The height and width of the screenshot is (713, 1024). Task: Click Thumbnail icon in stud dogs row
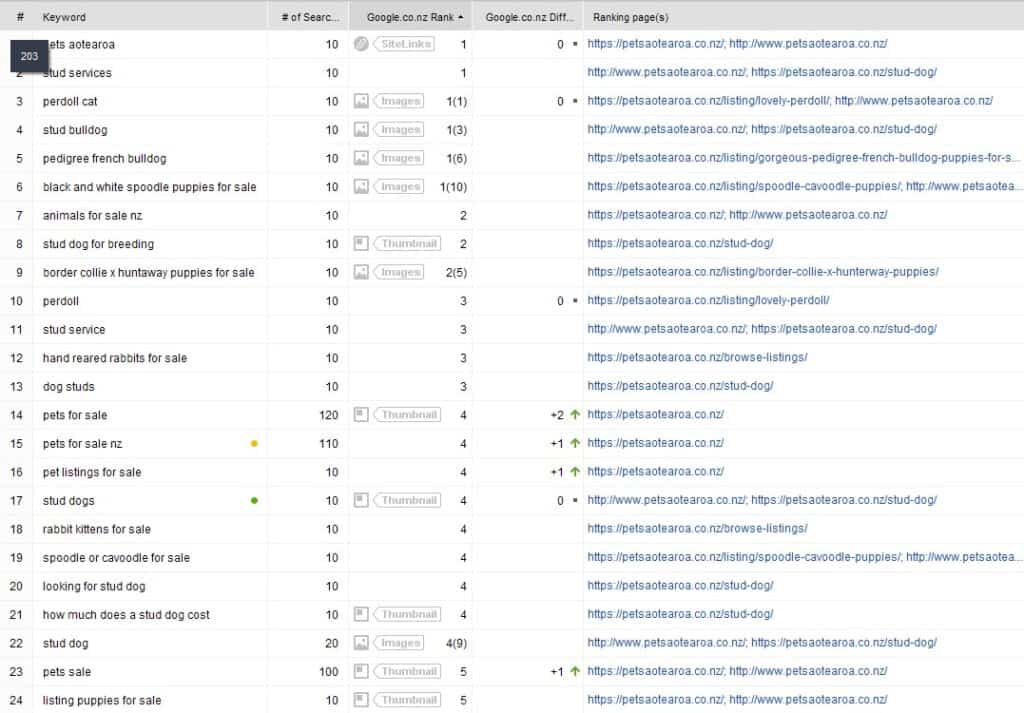pyautogui.click(x=361, y=500)
